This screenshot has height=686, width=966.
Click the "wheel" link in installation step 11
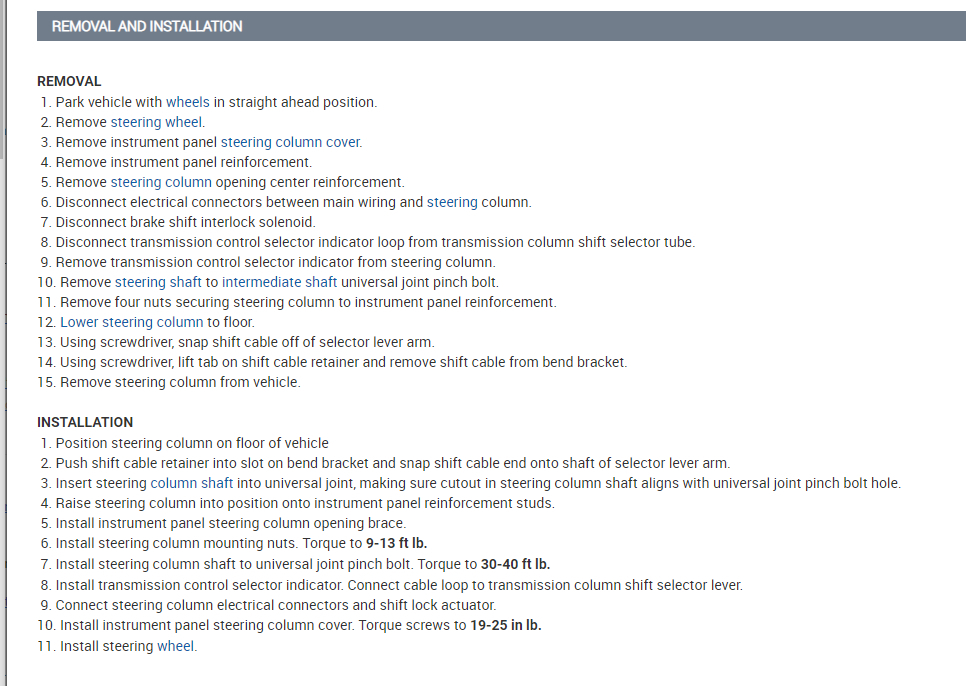coord(176,646)
